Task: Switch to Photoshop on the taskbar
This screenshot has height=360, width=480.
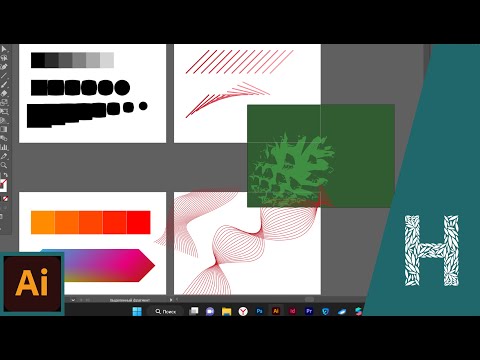Action: click(x=259, y=311)
